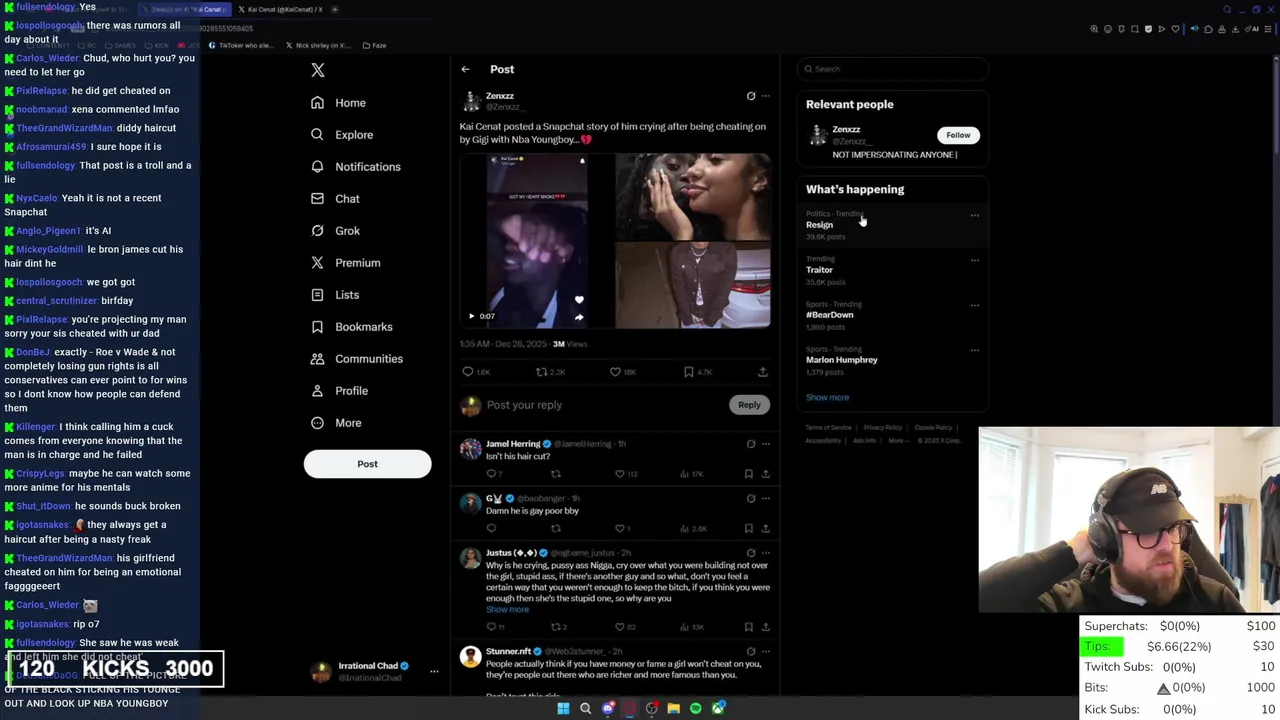Screen dimensions: 1280x720
Task: View 2.6K stats on @baobanger's reply
Action: coord(693,528)
